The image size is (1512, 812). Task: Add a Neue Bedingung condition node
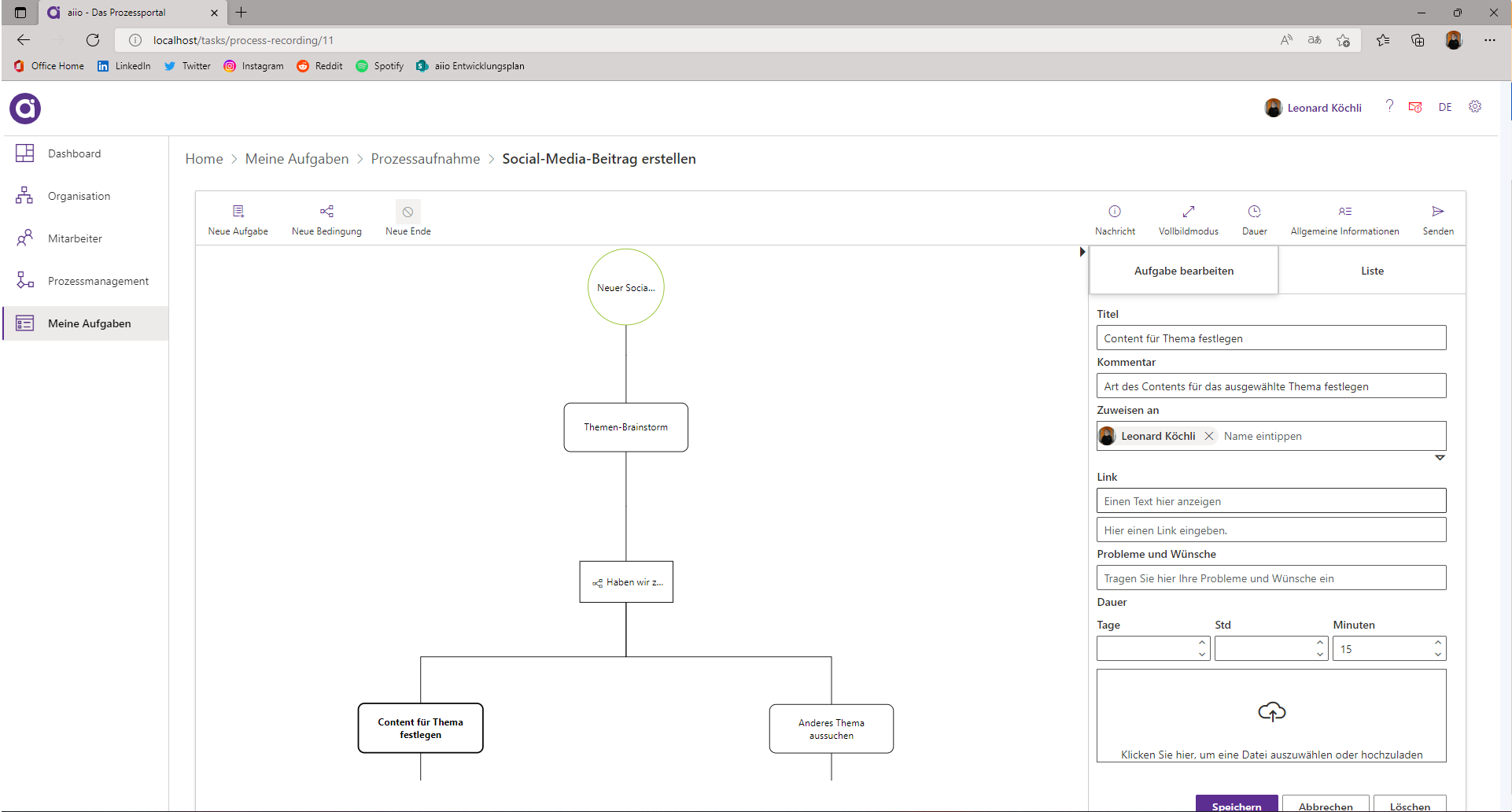[x=326, y=212]
